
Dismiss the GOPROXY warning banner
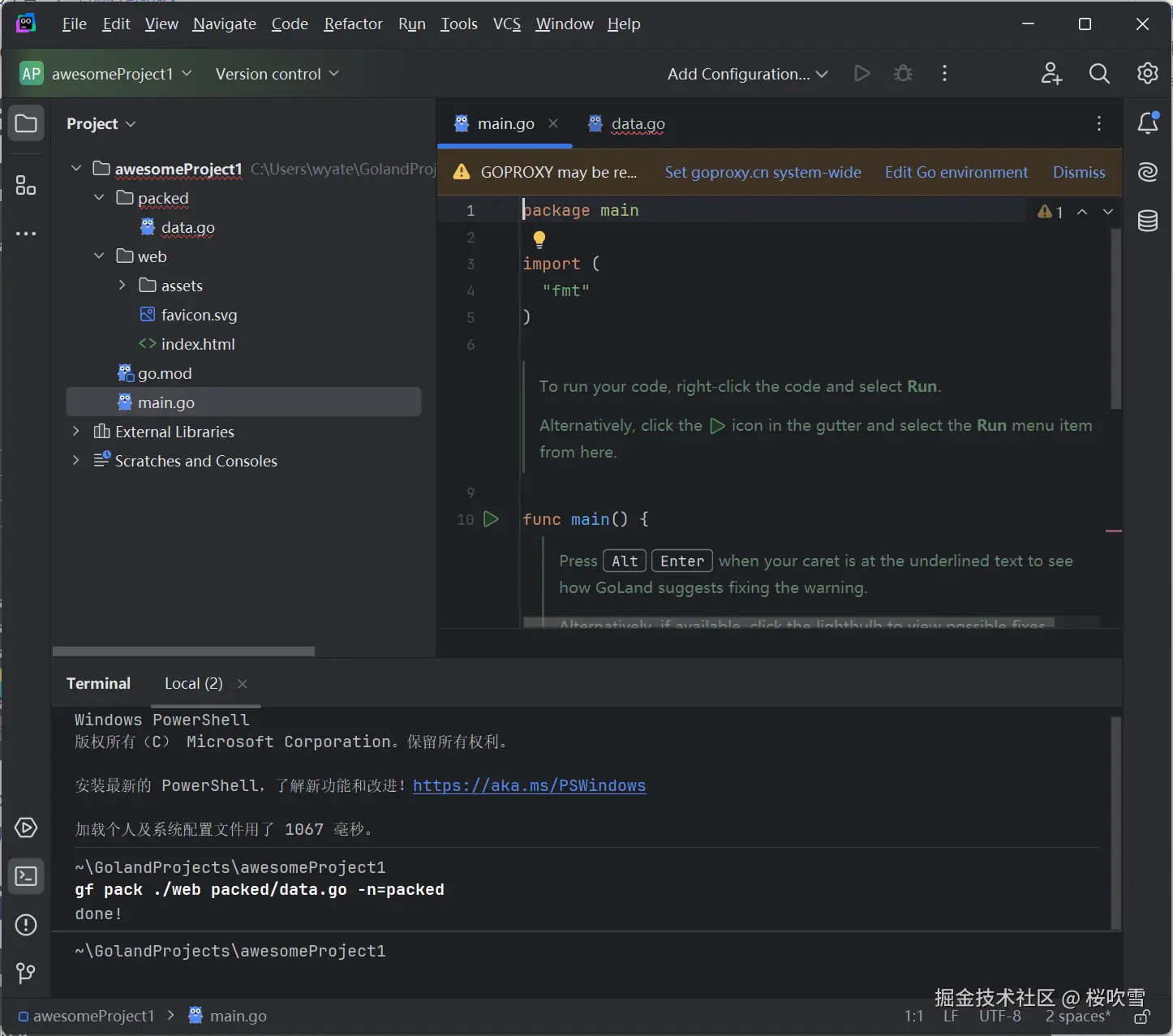1079,172
